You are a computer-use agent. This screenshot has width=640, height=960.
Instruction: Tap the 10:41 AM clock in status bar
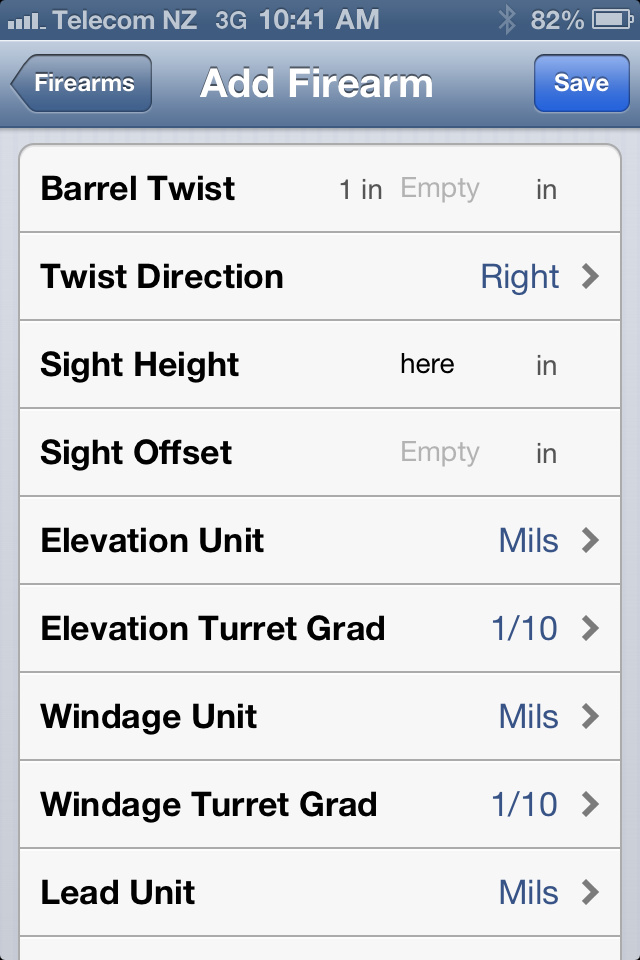[x=319, y=20]
